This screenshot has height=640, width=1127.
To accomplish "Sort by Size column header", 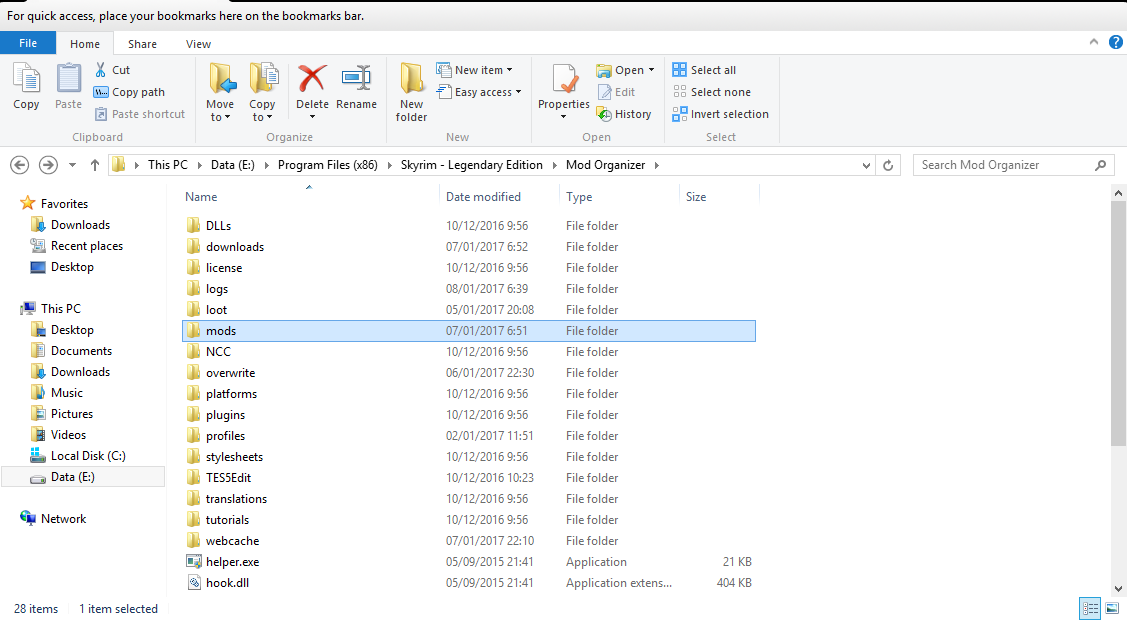I will [x=696, y=196].
